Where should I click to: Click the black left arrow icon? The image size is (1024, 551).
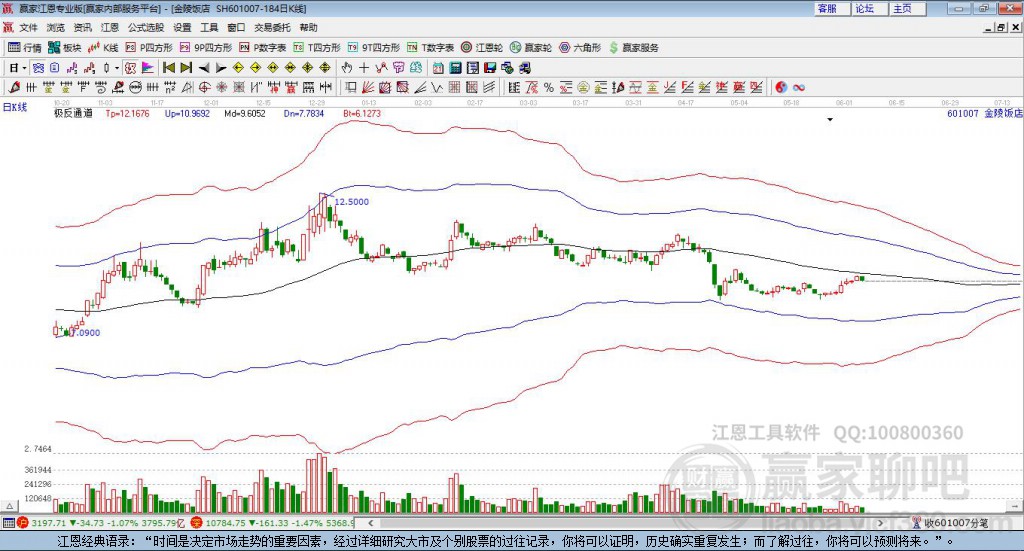pos(204,68)
